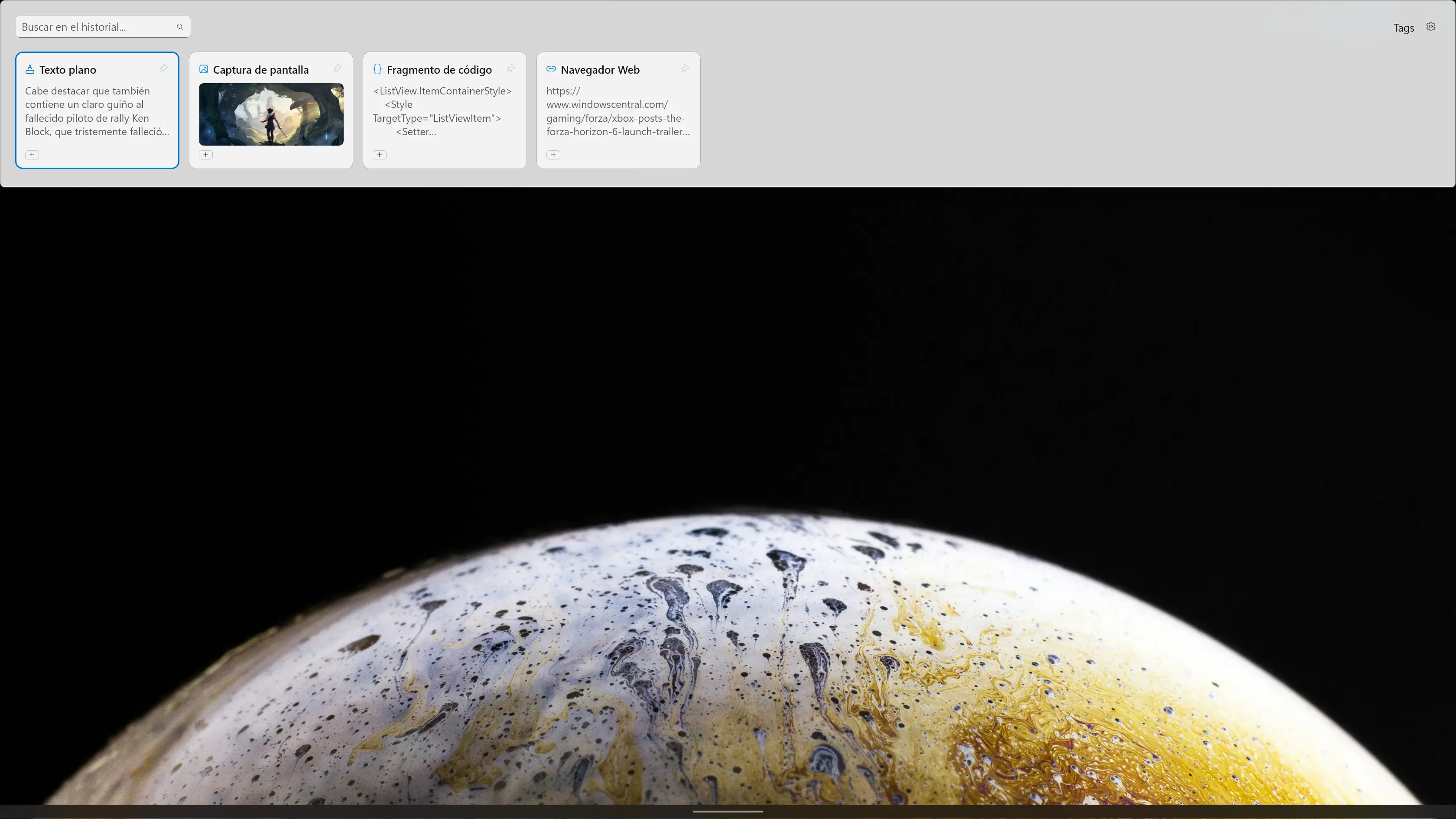Select the 'Navegador Web' card title

pyautogui.click(x=600, y=69)
